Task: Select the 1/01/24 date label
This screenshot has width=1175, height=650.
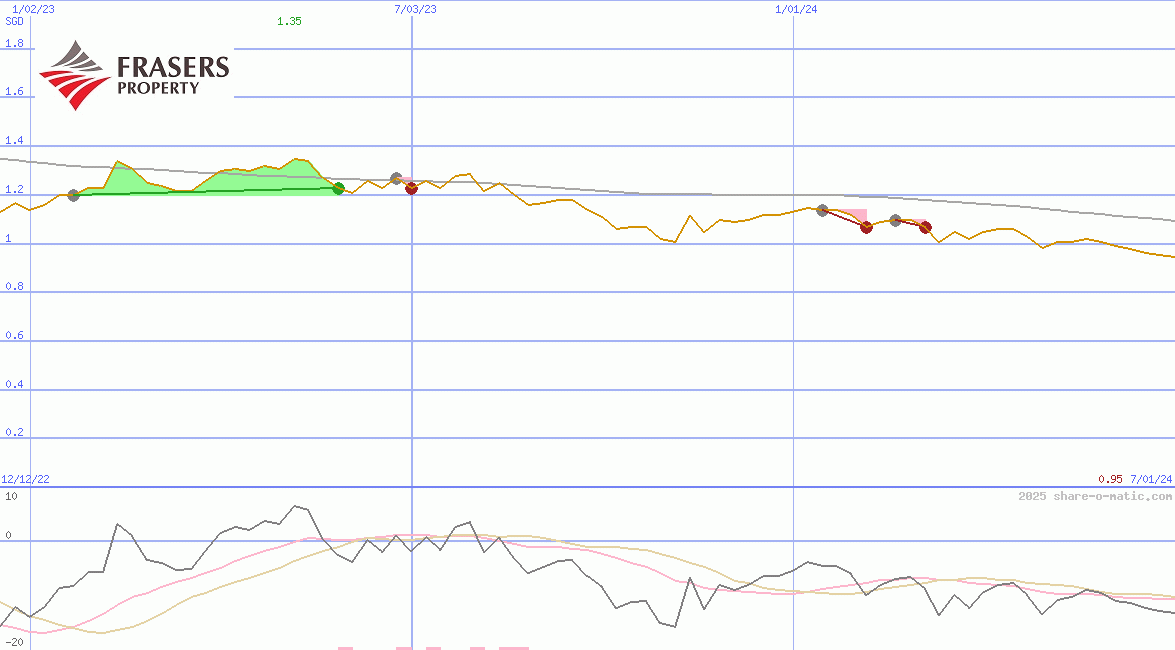Action: (x=796, y=9)
